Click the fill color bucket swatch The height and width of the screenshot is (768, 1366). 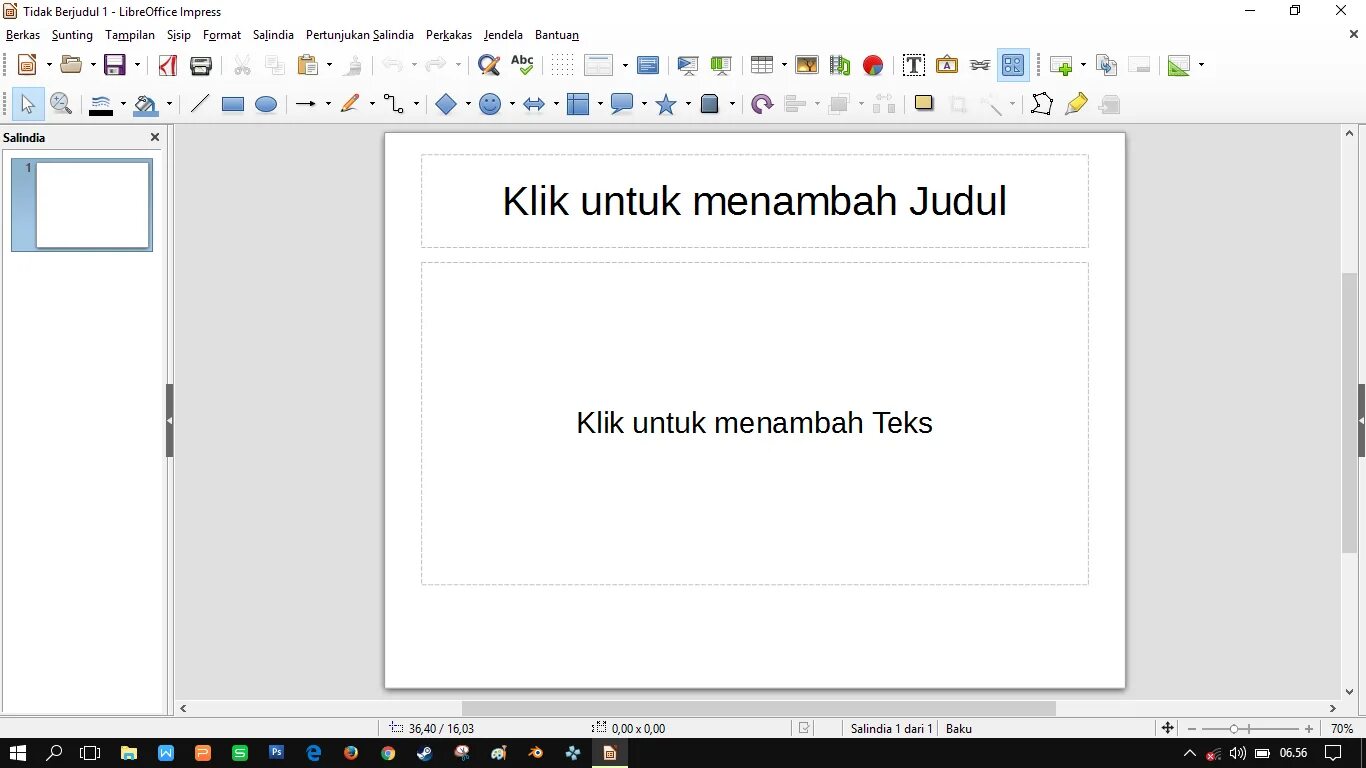pyautogui.click(x=146, y=104)
